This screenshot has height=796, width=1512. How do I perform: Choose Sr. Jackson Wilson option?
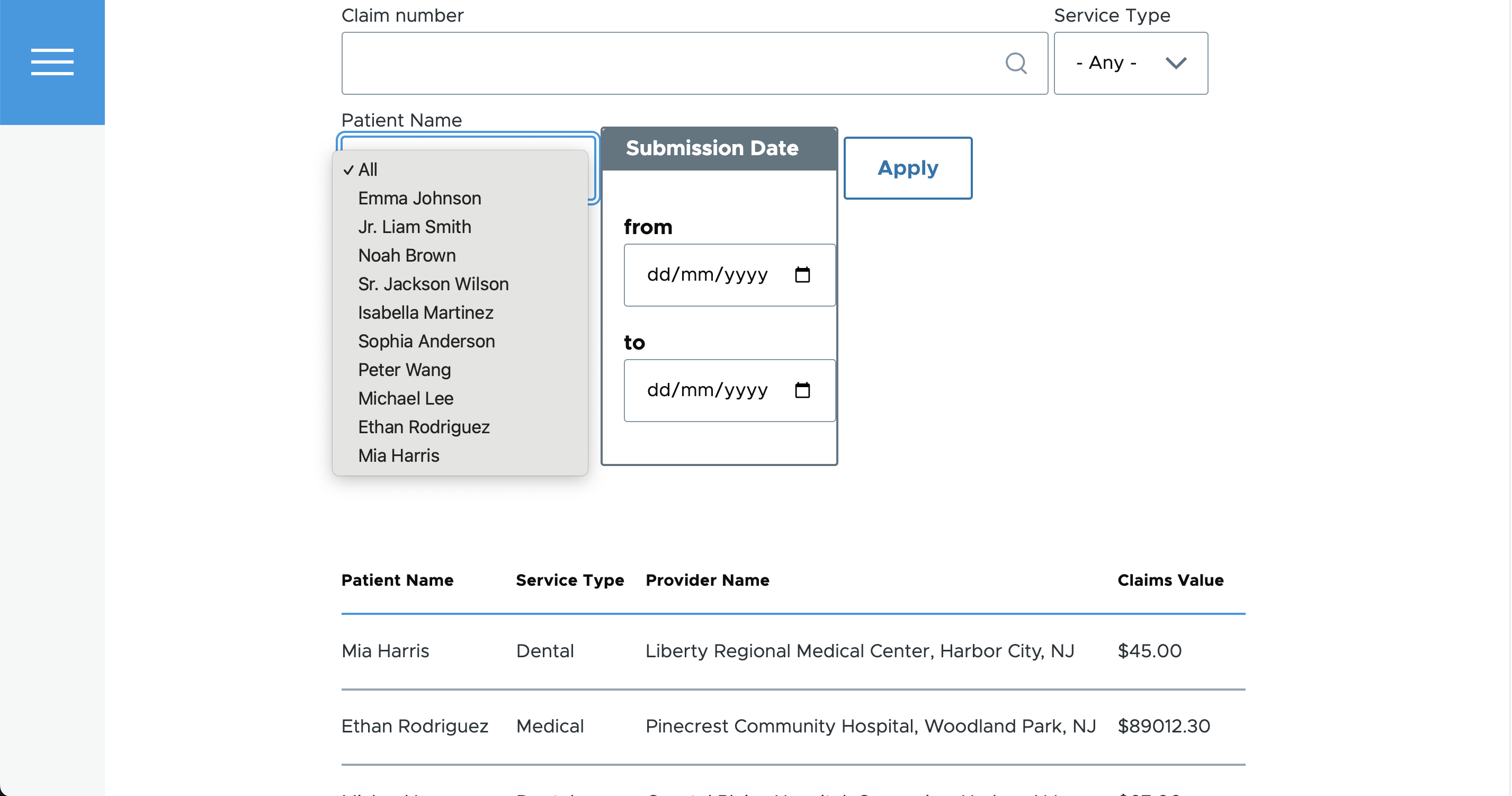[x=433, y=284]
